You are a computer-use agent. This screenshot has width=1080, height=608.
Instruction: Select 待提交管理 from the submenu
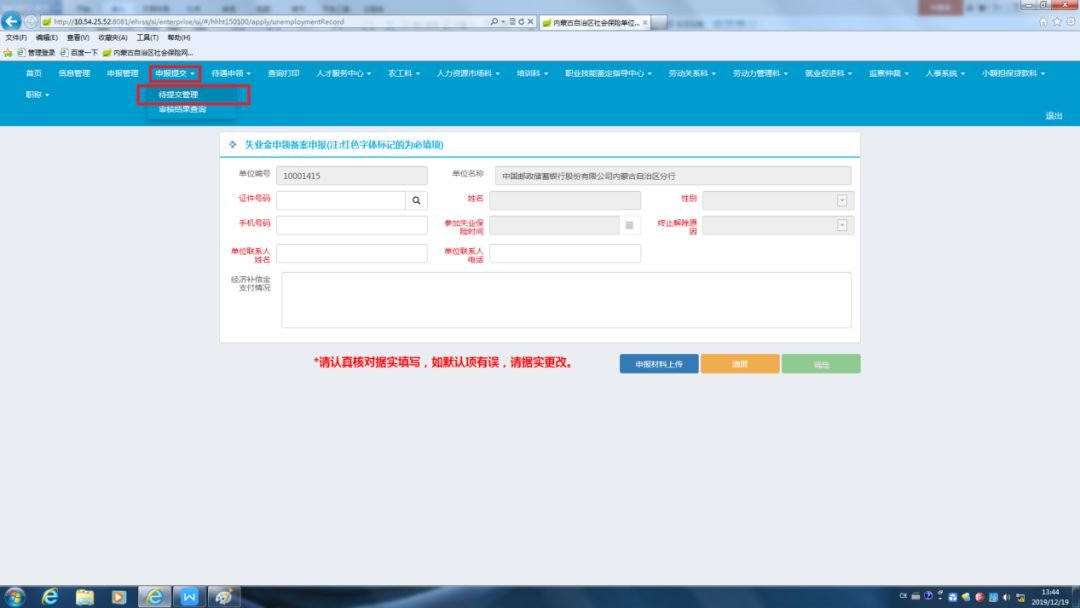(x=179, y=95)
